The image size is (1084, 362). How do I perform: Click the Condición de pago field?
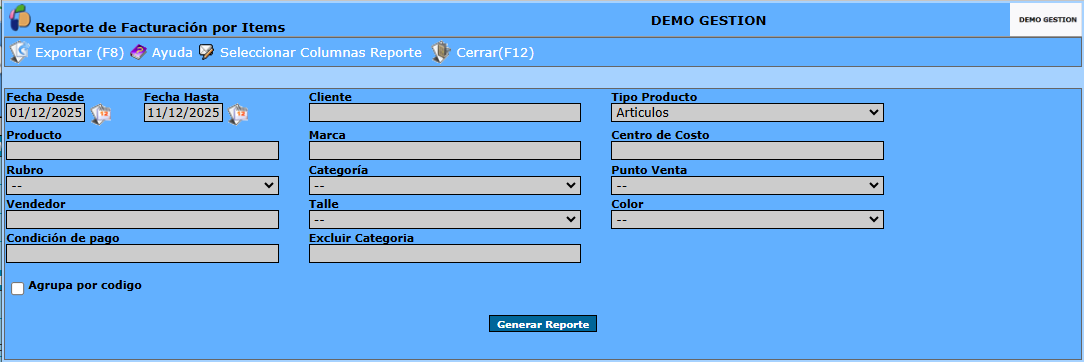[x=142, y=254]
